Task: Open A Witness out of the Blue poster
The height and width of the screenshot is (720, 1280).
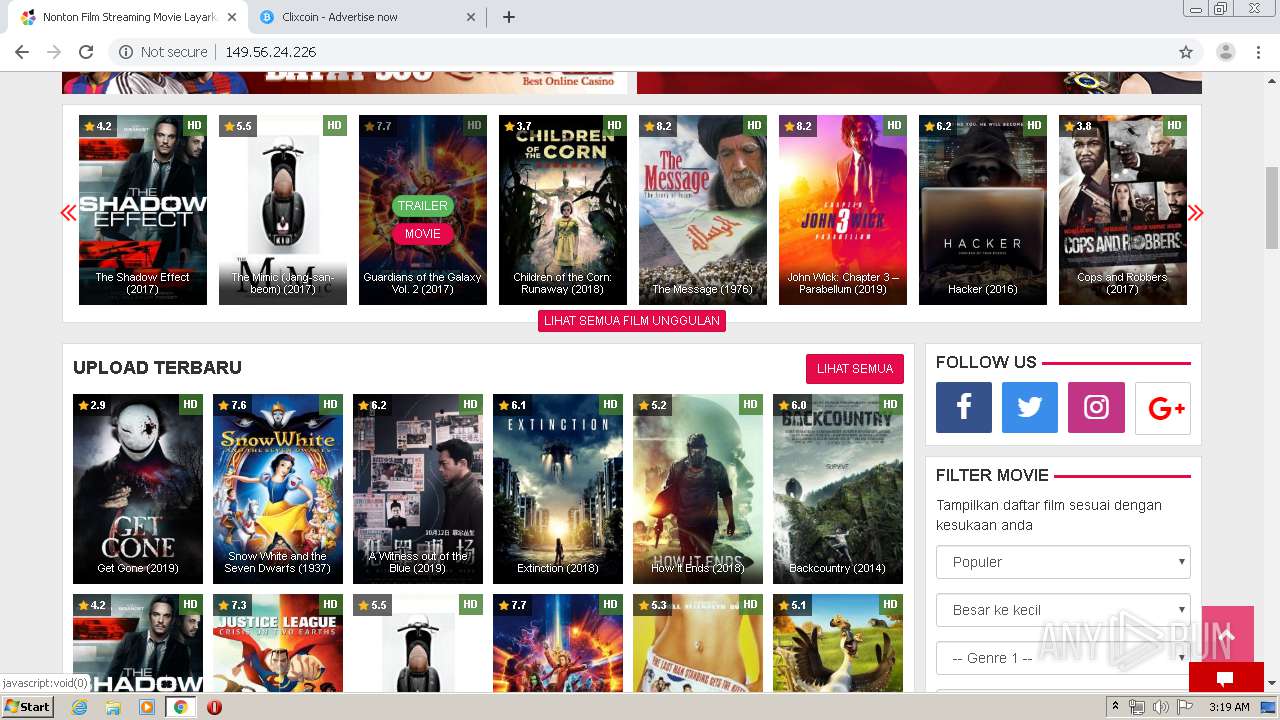Action: pos(418,489)
